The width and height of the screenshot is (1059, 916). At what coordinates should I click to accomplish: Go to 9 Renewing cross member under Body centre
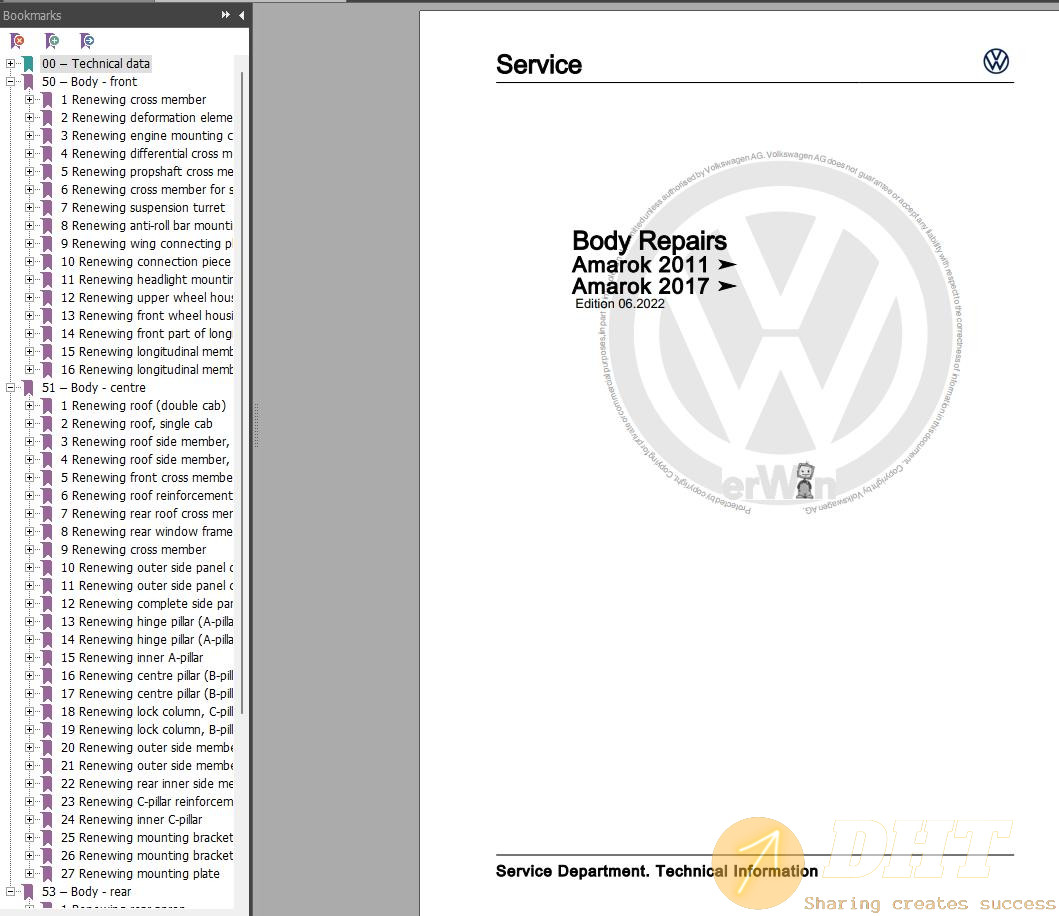click(134, 550)
